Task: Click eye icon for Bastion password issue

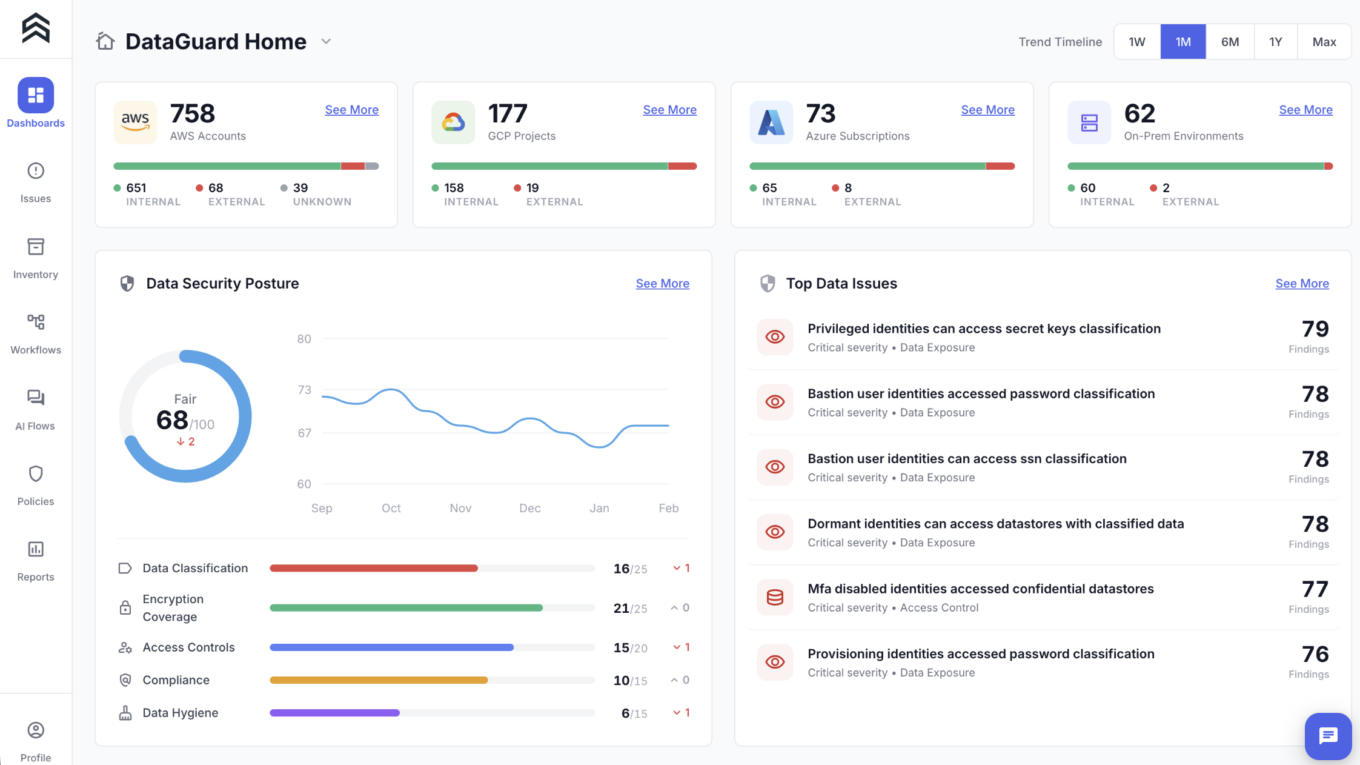Action: 775,402
